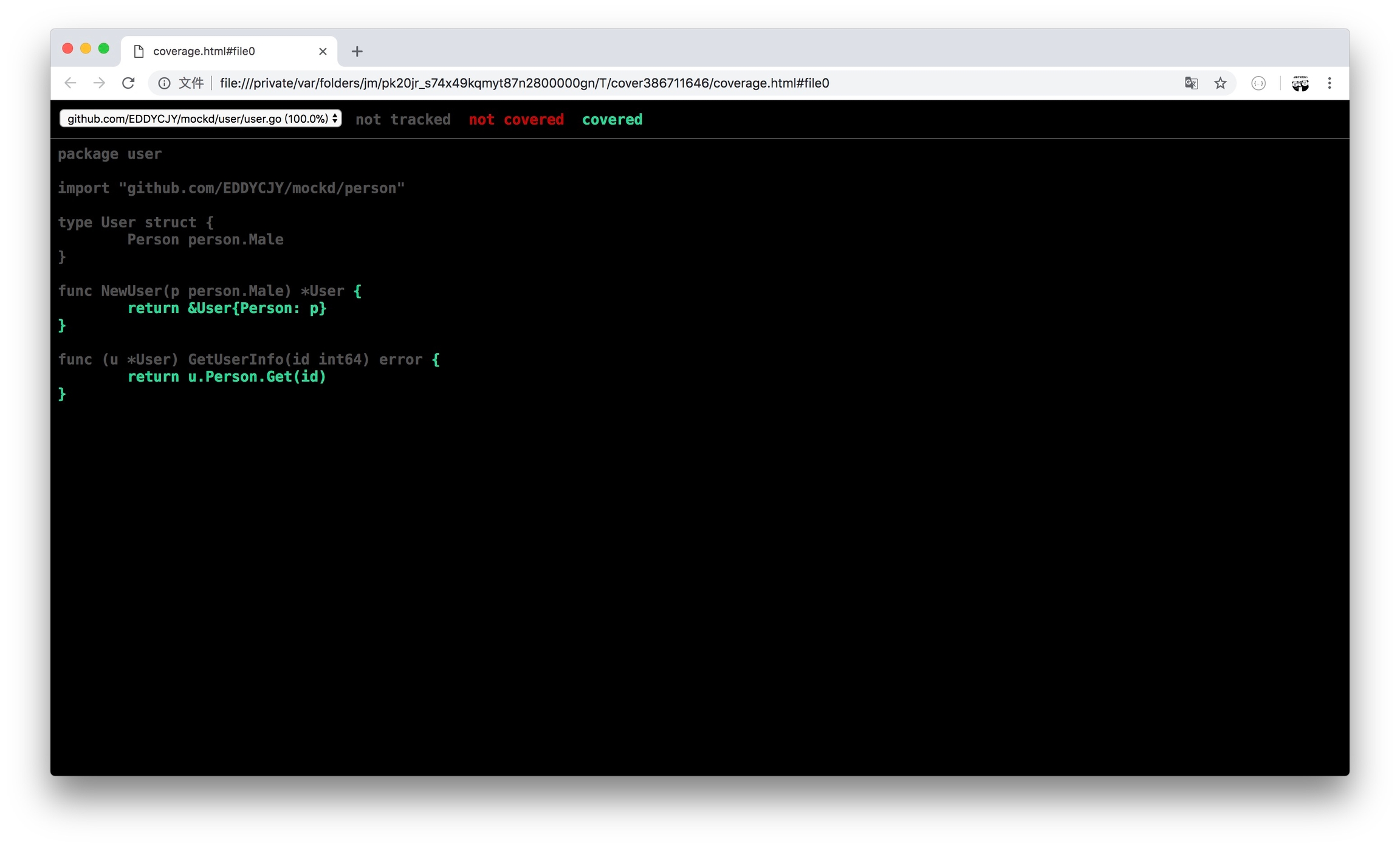Screen dimensions: 1400x848
Task: Bookmark this page with star
Action: [1220, 83]
